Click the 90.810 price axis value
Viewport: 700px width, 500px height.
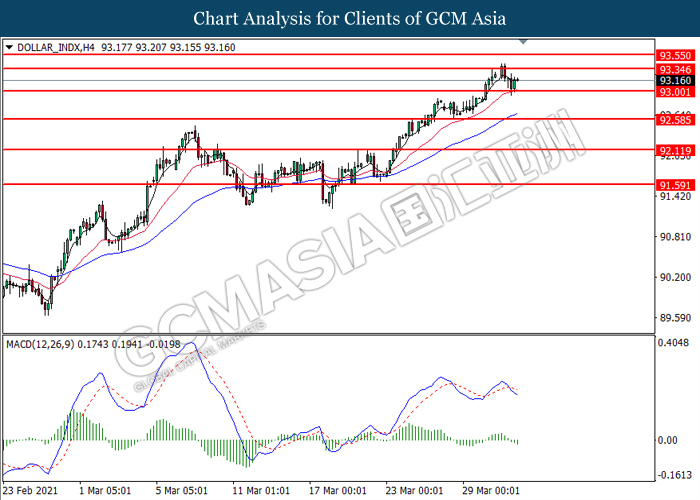tap(674, 237)
